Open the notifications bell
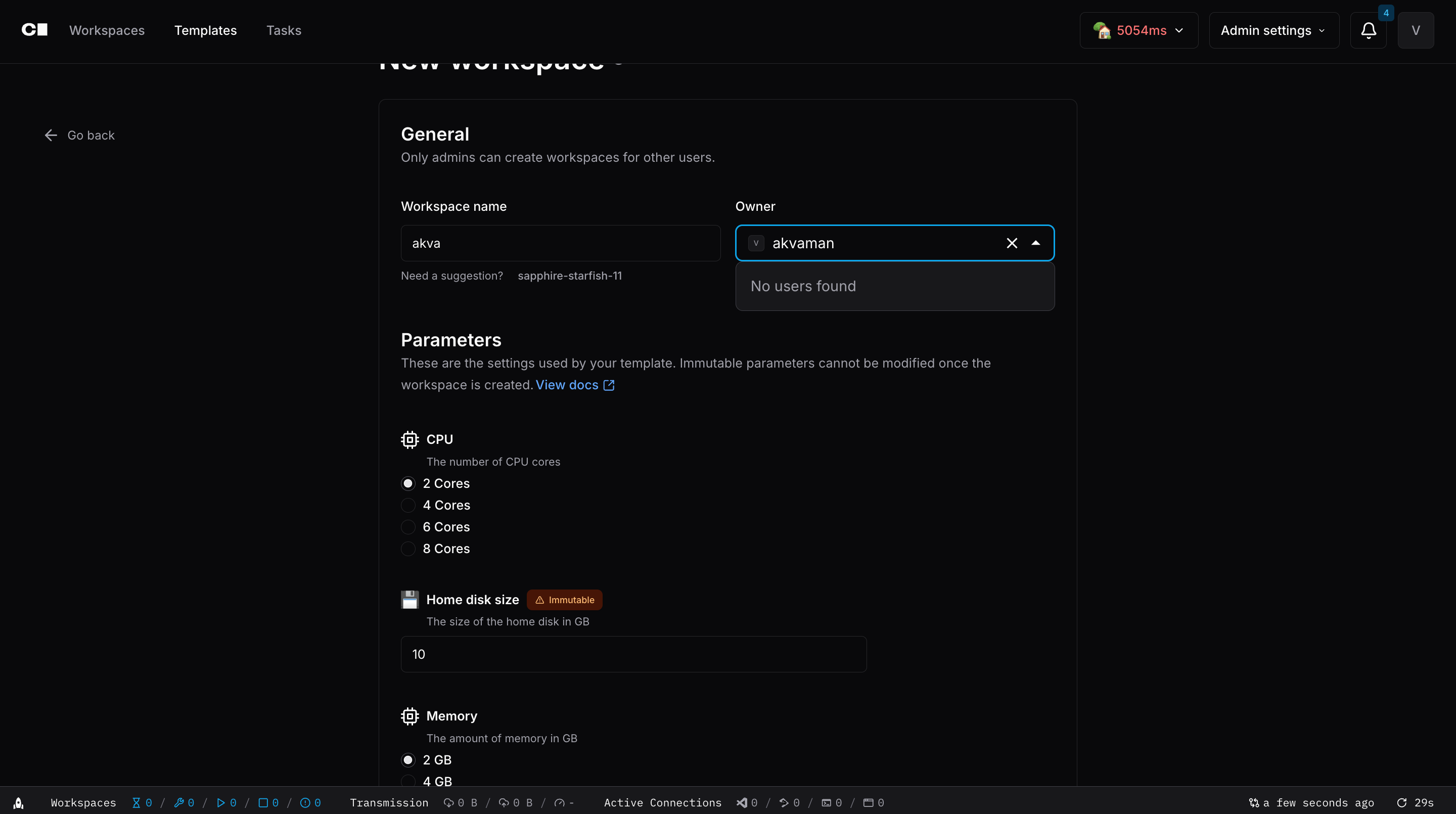1456x814 pixels. click(x=1368, y=30)
